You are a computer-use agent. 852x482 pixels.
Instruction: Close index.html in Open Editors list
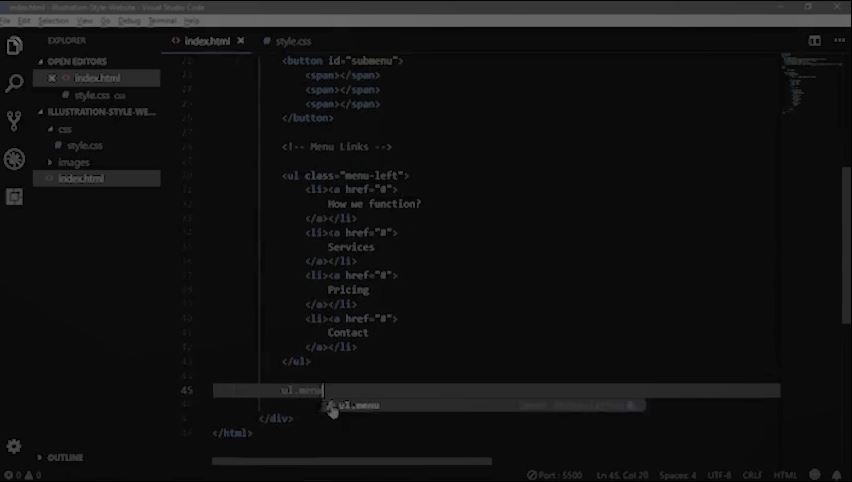tap(52, 78)
